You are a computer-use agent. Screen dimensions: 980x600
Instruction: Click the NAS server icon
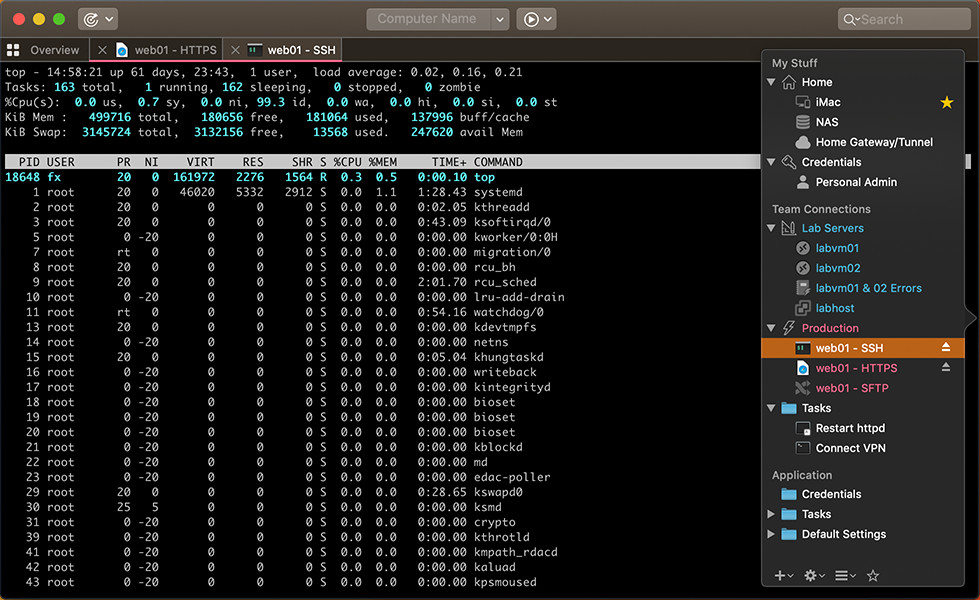pos(802,122)
